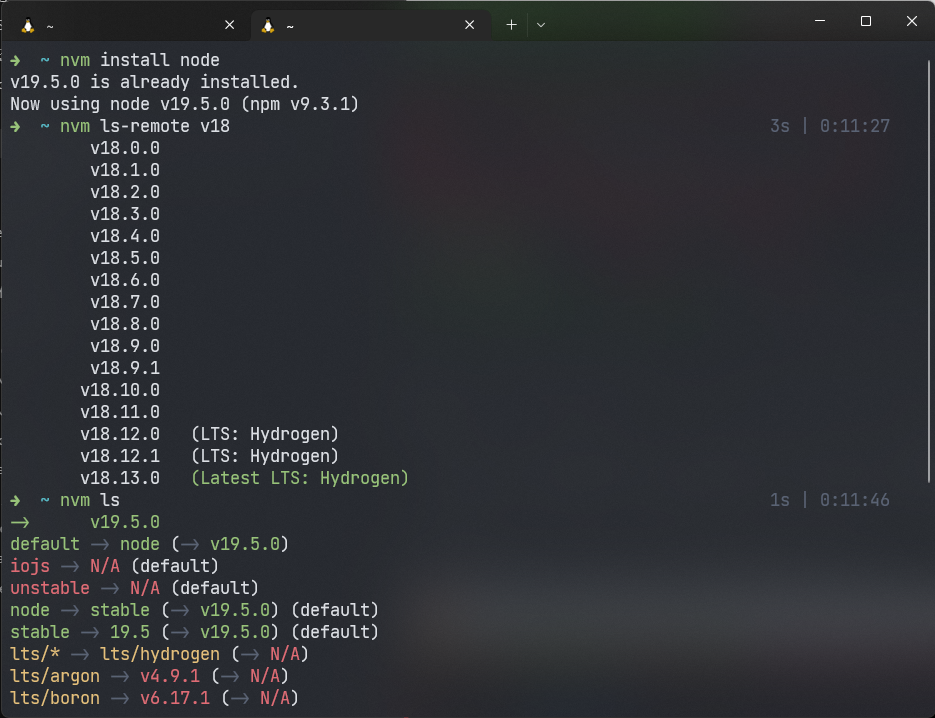This screenshot has width=935, height=718.
Task: Maximize the terminal window
Action: coord(866,21)
